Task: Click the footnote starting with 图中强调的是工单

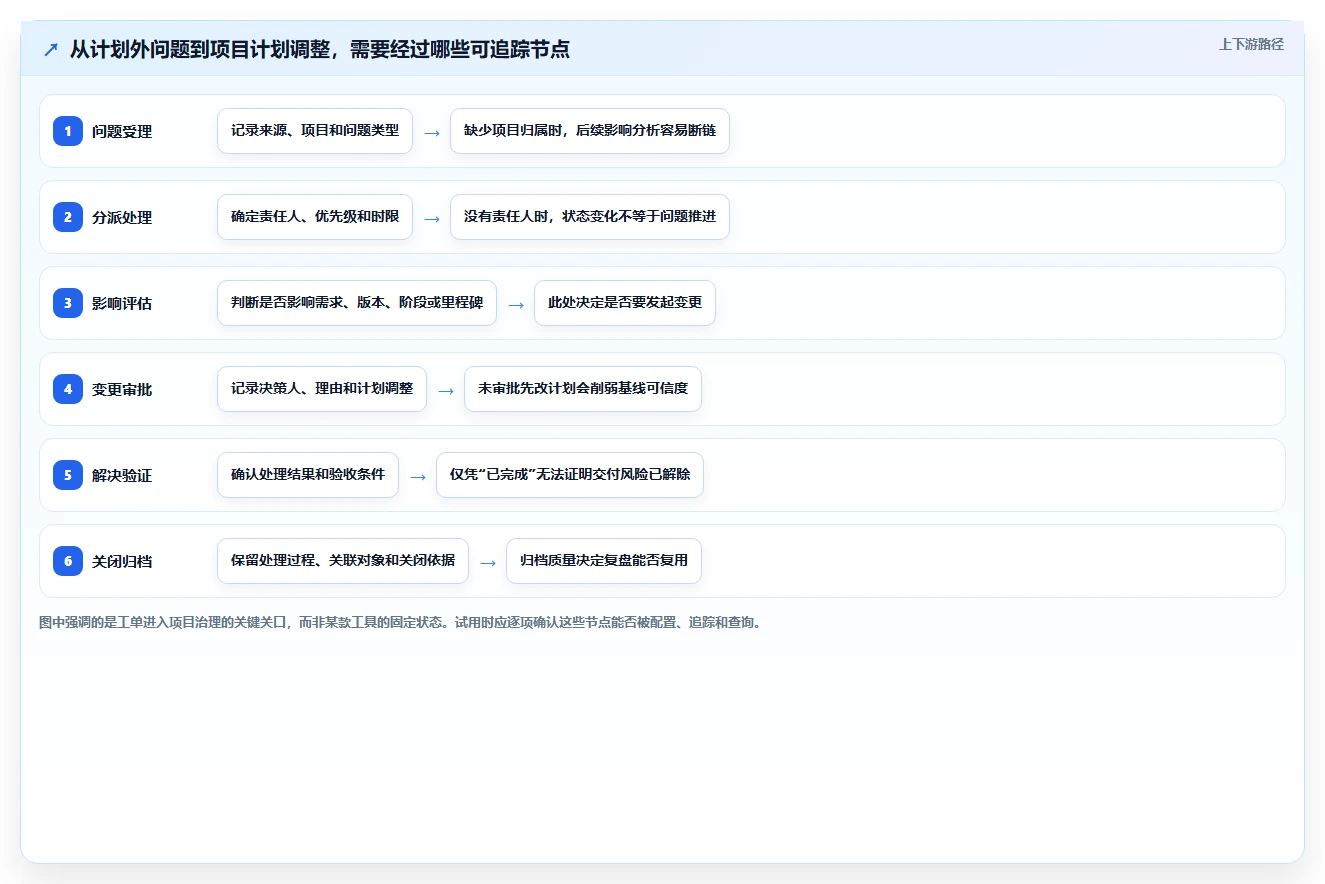Action: tap(400, 622)
